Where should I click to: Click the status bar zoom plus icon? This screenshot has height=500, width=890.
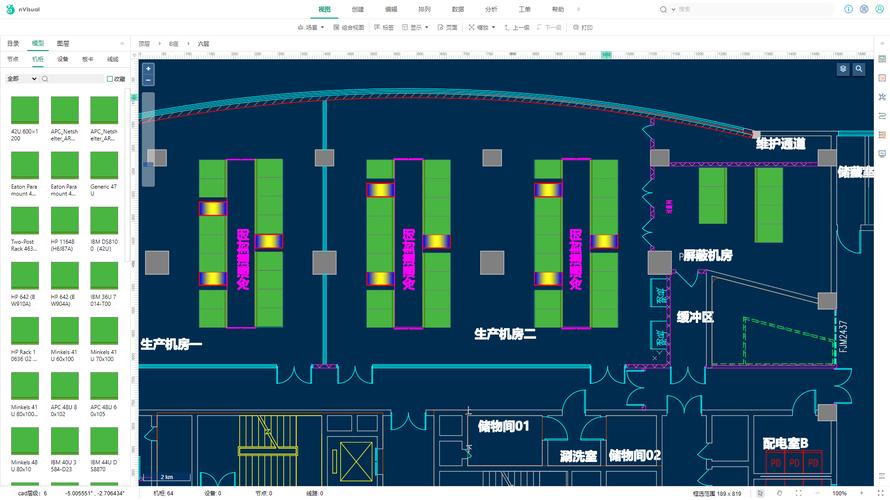coord(861,493)
